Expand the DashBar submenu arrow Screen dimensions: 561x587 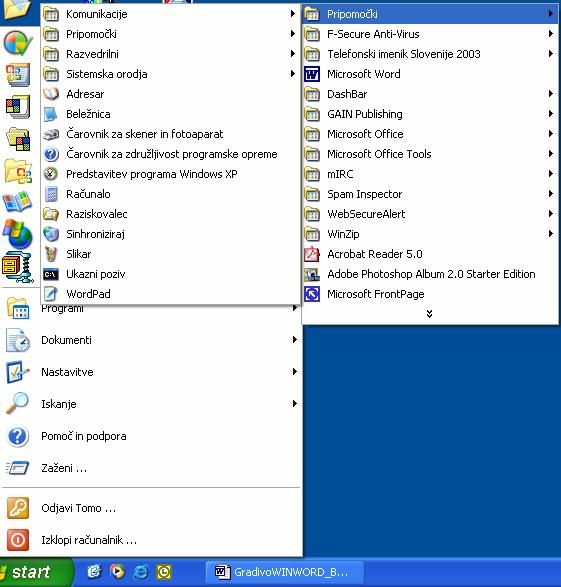pyautogui.click(x=551, y=94)
